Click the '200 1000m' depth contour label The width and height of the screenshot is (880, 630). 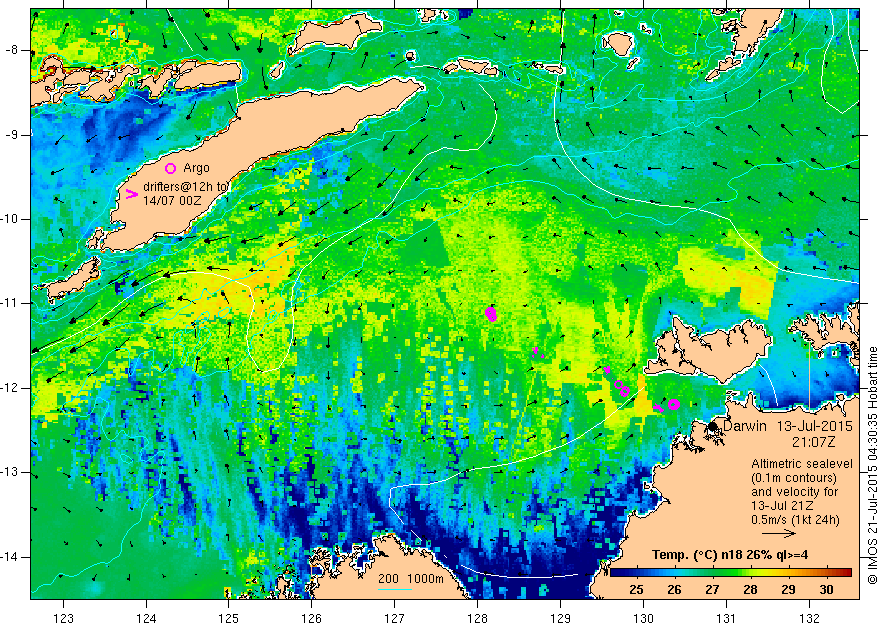(x=411, y=579)
